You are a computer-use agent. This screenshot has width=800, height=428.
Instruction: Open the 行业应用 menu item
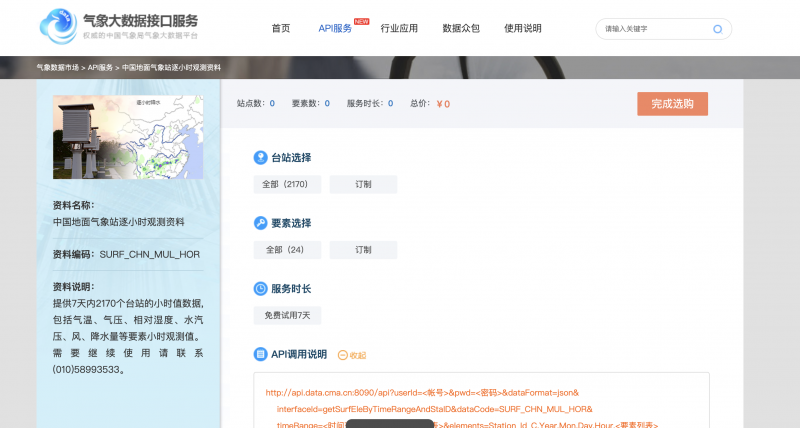(x=399, y=29)
